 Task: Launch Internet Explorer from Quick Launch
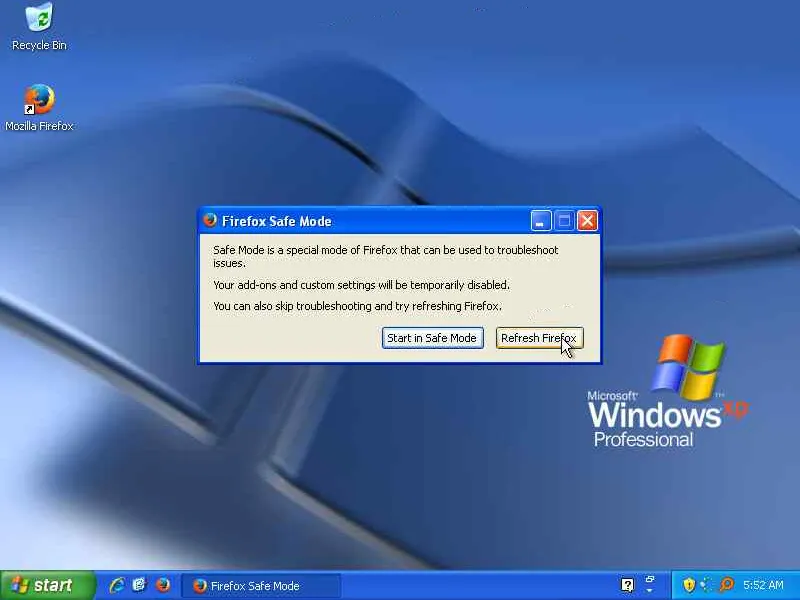click(117, 585)
